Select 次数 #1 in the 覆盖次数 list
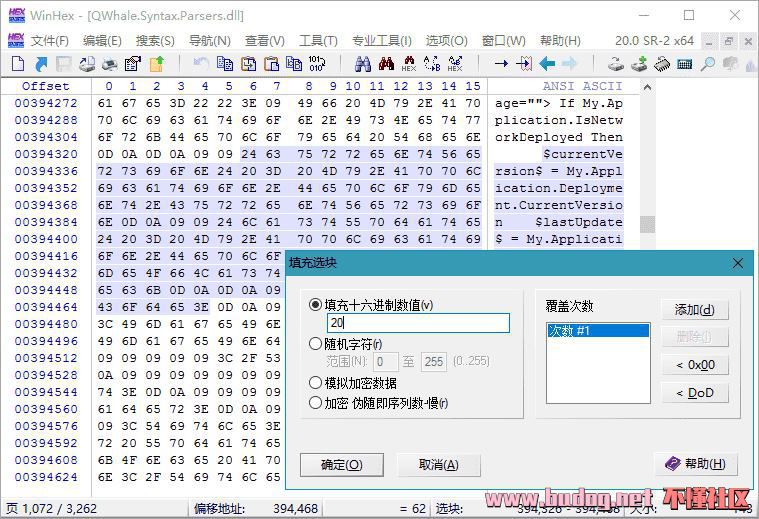Viewport: 759px width, 519px height. pos(598,331)
